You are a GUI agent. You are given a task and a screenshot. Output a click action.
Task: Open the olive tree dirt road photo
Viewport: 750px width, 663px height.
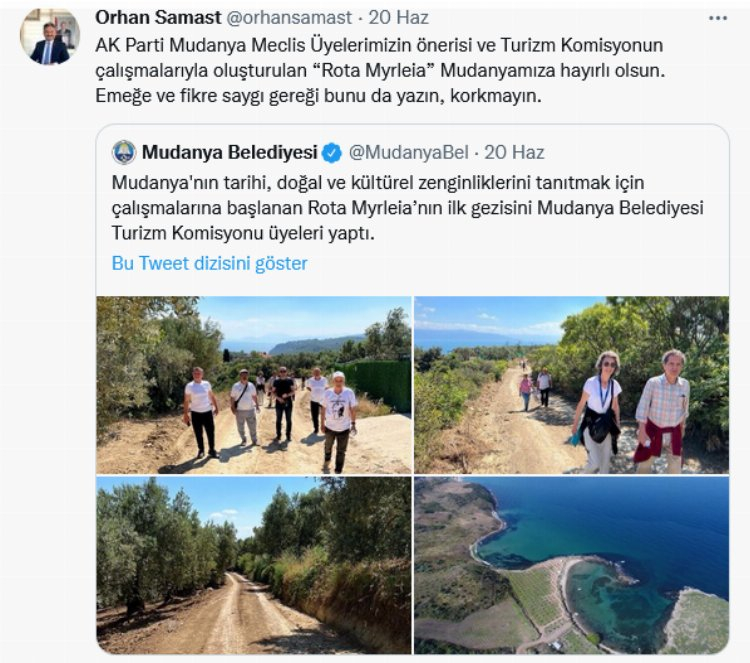[254, 565]
